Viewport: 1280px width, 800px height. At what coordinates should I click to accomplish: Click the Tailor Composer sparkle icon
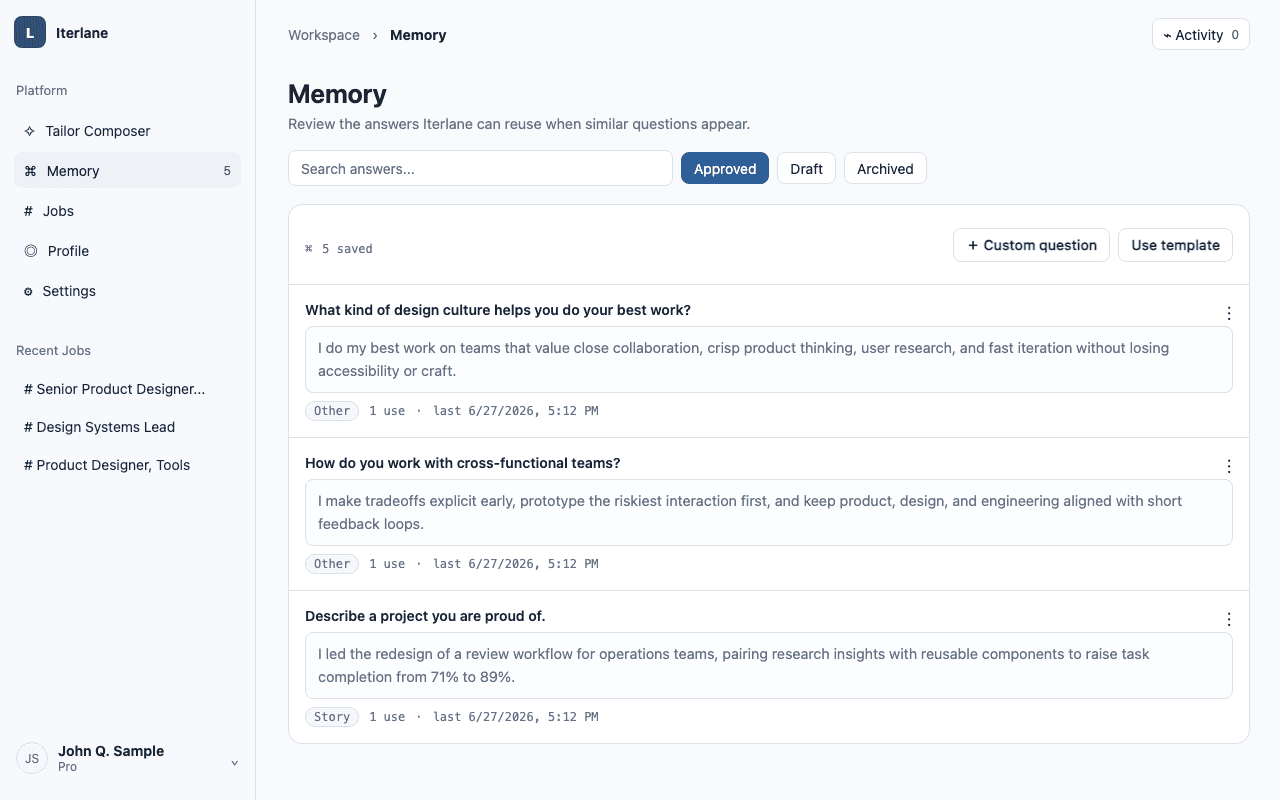coord(29,131)
